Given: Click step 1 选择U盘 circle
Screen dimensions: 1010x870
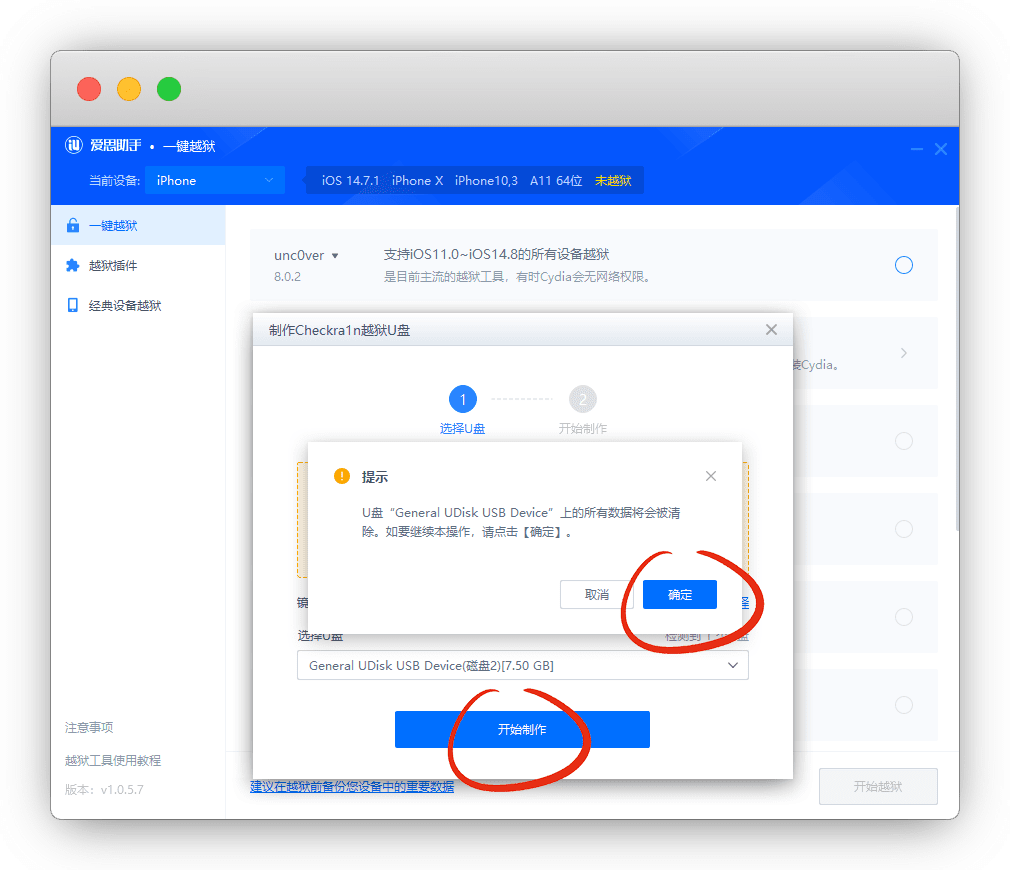Looking at the screenshot, I should 462,400.
